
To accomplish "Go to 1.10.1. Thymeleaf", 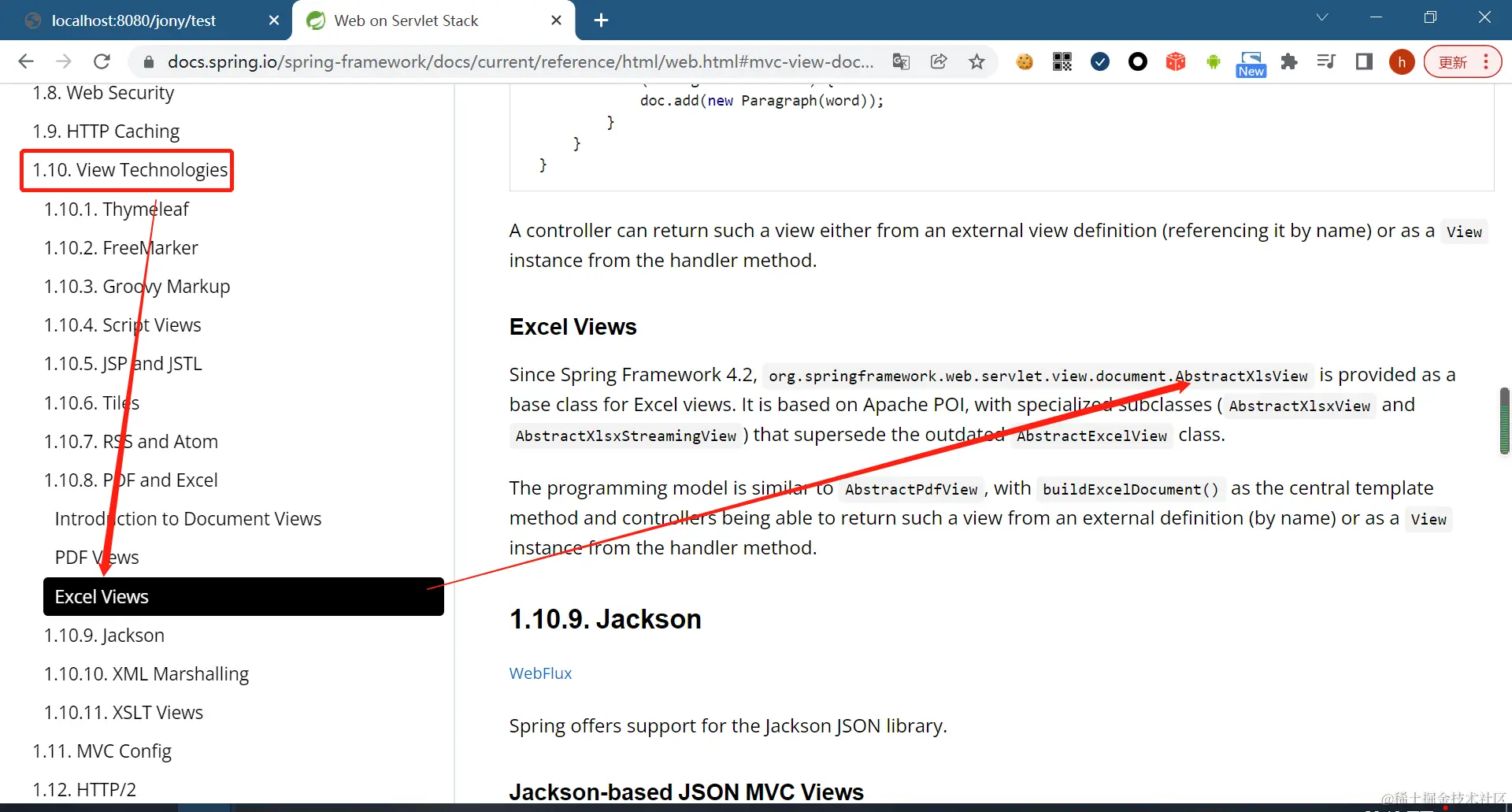I will pyautogui.click(x=117, y=209).
